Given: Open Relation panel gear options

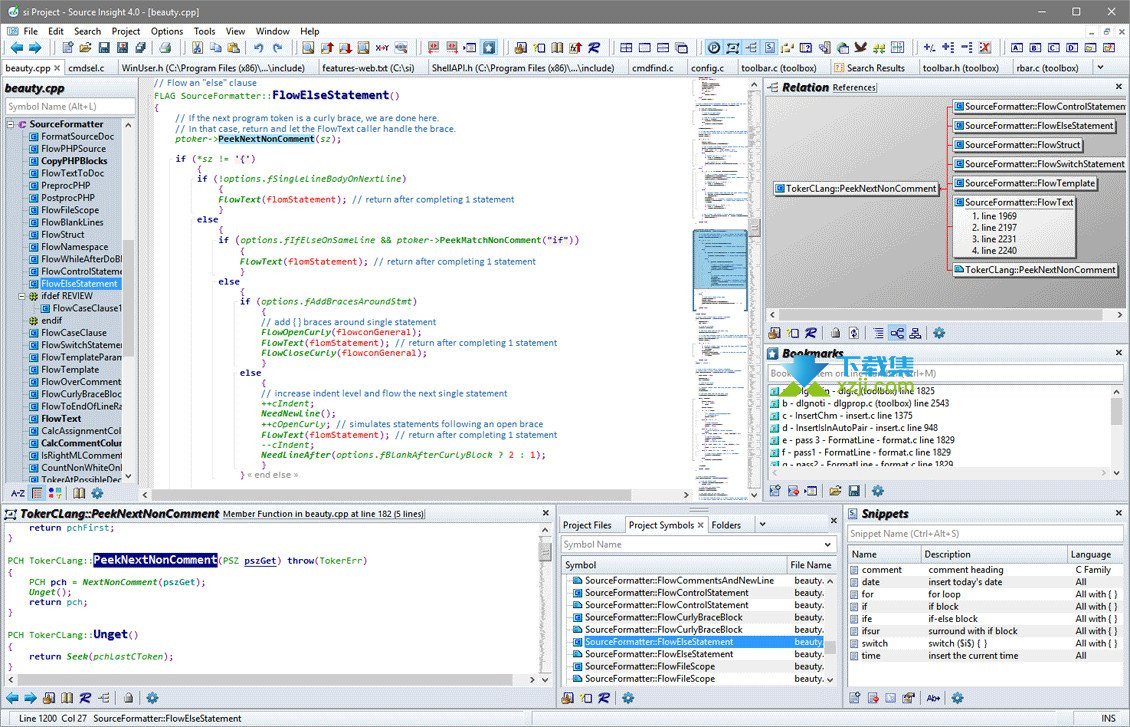Looking at the screenshot, I should 939,333.
